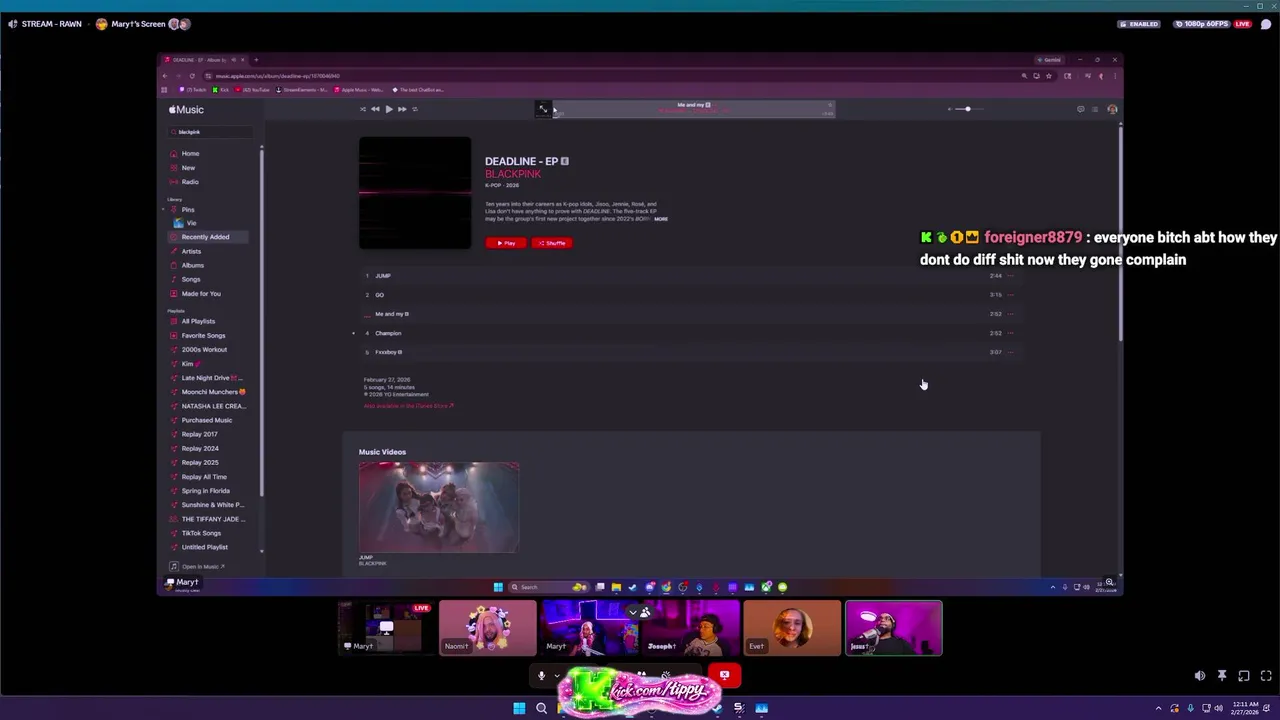Viewport: 1280px width, 720px height.
Task: Open the Favorite Songs playlist
Action: [203, 335]
